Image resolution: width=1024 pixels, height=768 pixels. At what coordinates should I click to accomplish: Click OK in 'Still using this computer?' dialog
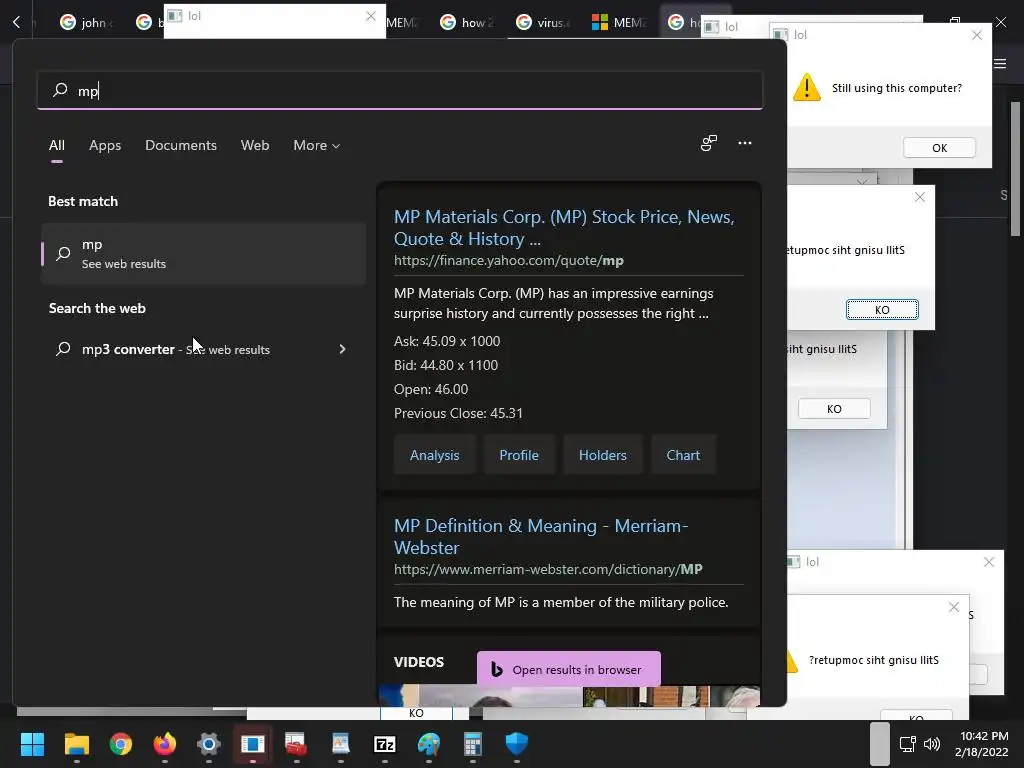tap(939, 148)
